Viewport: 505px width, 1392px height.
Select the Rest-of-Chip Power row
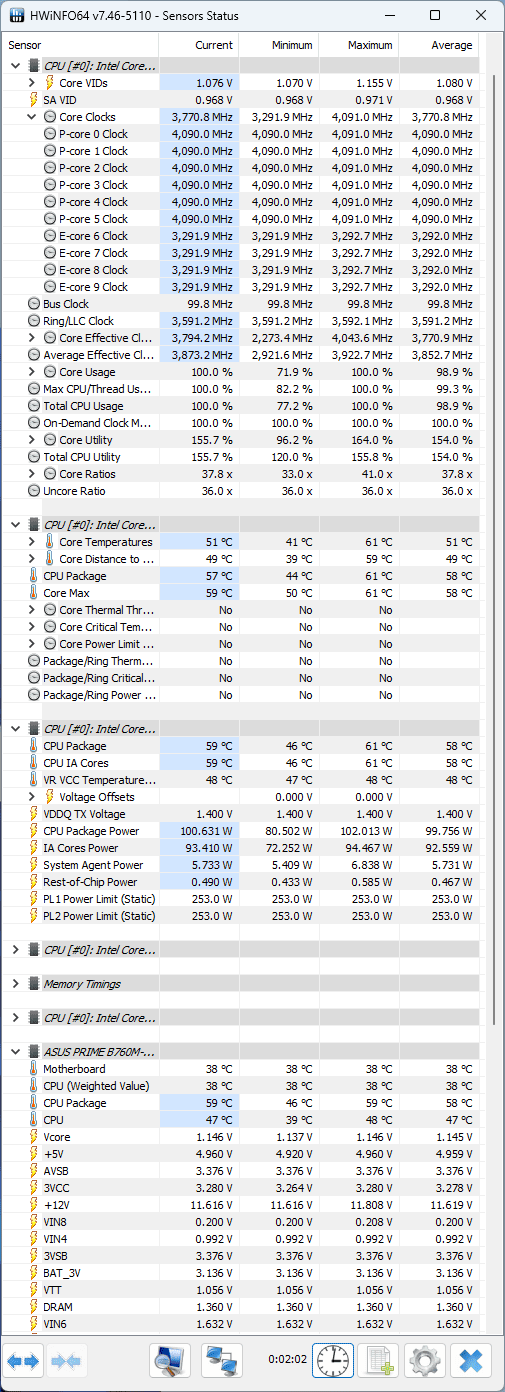pos(241,882)
